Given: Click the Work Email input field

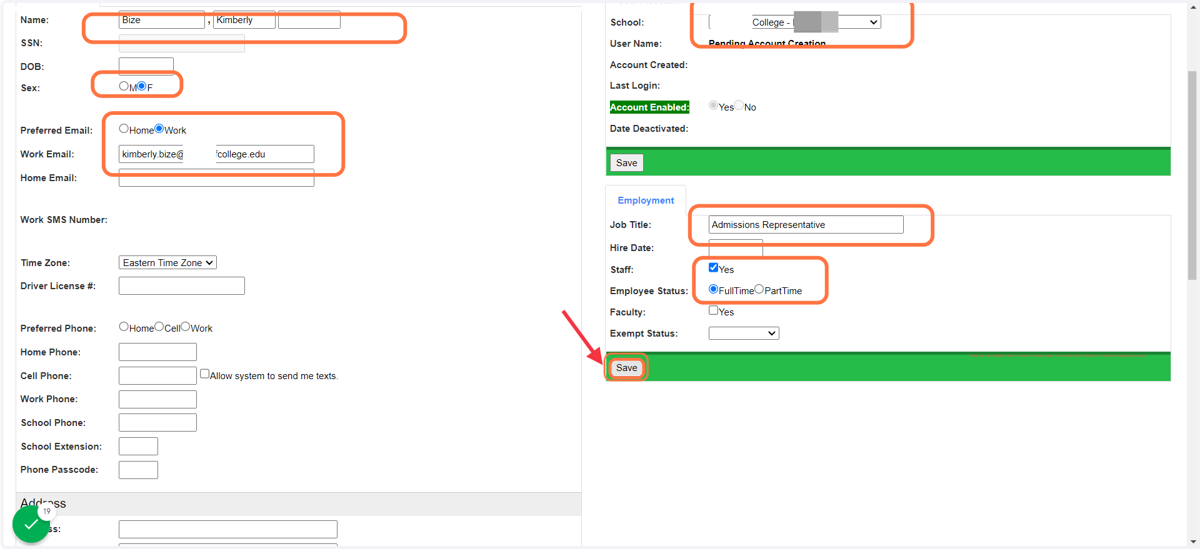Looking at the screenshot, I should (x=216, y=154).
